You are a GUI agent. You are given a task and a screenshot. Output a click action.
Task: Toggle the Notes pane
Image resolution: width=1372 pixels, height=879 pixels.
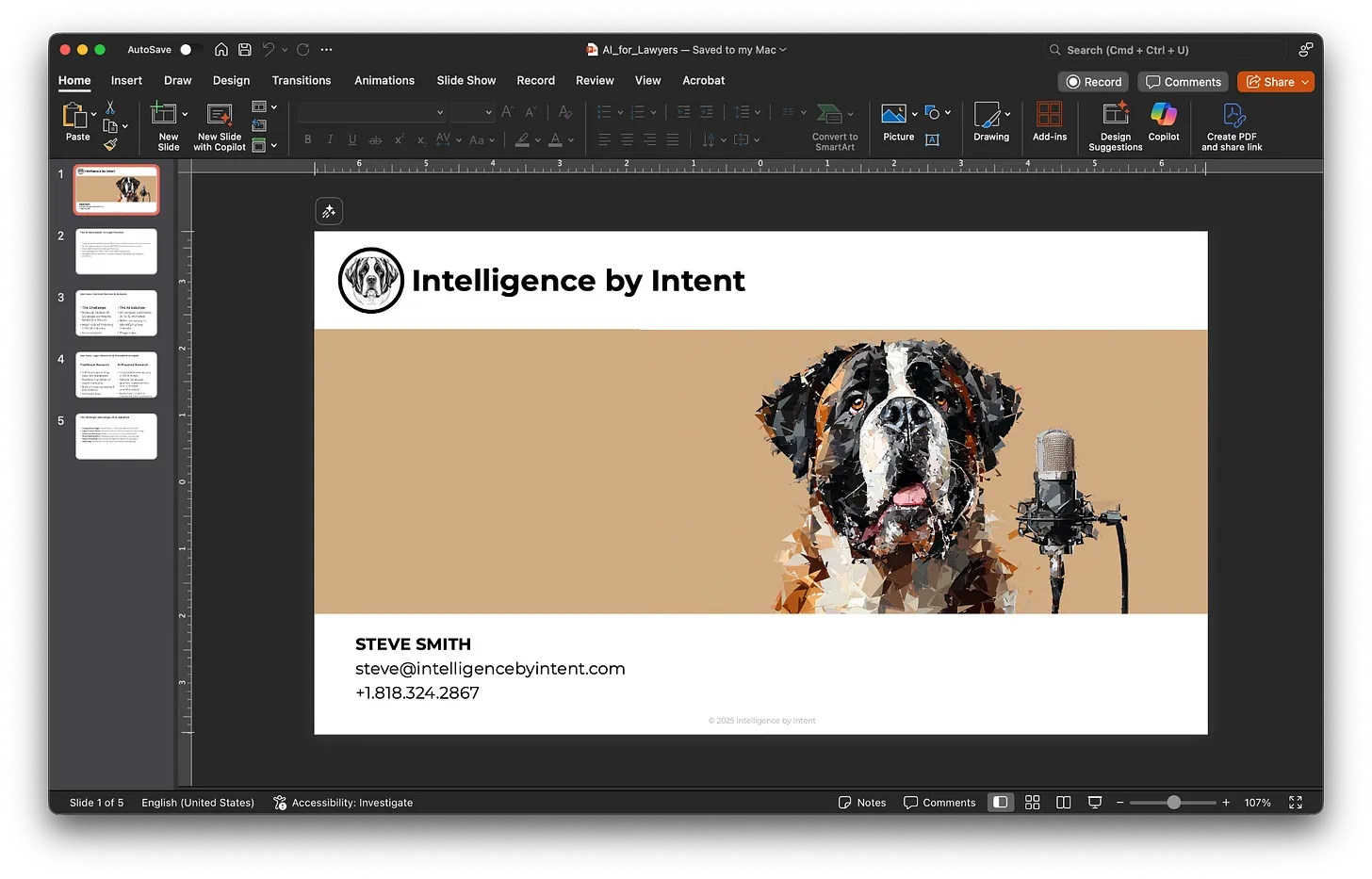point(862,803)
